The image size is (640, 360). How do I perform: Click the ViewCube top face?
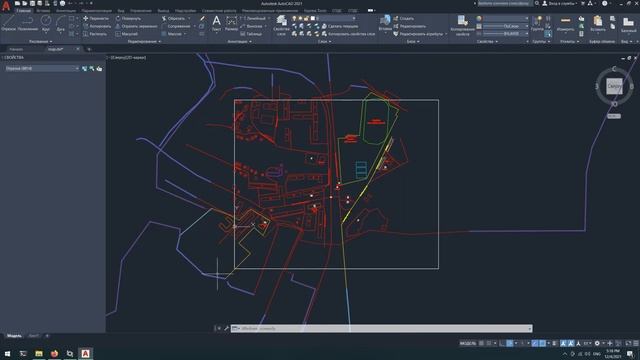click(614, 86)
